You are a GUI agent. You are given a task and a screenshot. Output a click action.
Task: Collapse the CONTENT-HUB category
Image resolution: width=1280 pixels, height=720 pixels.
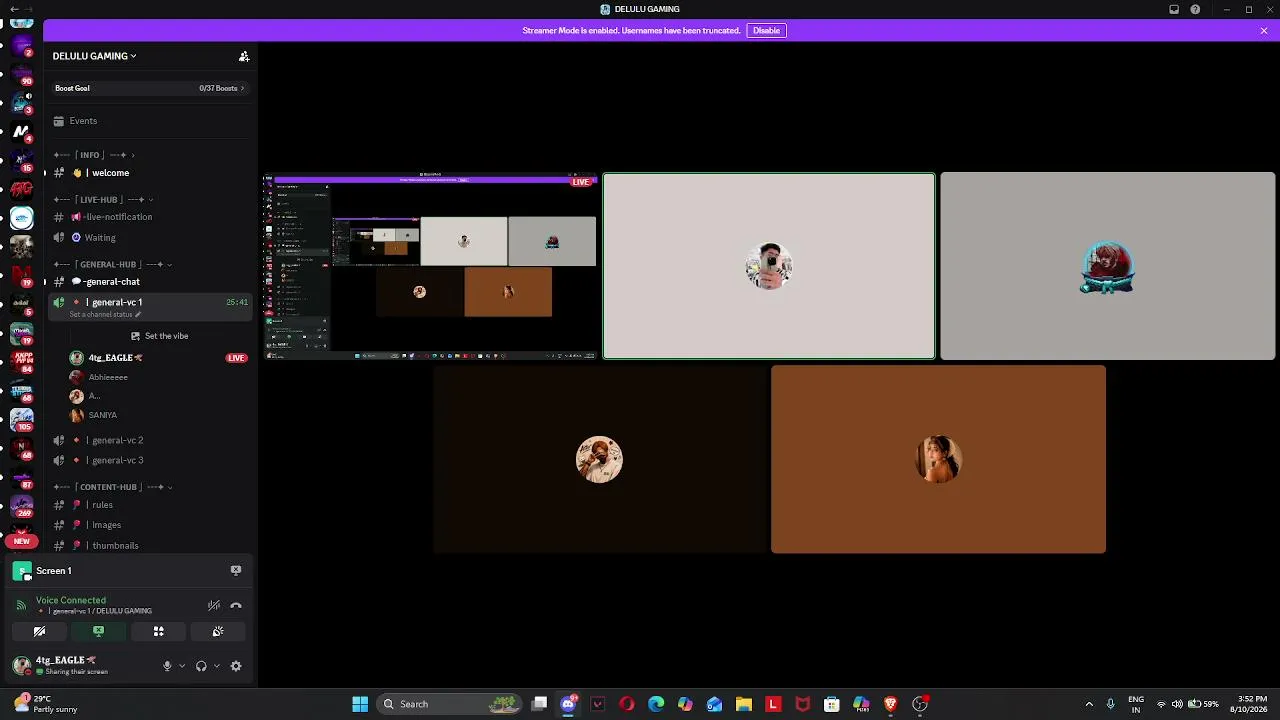[112, 487]
